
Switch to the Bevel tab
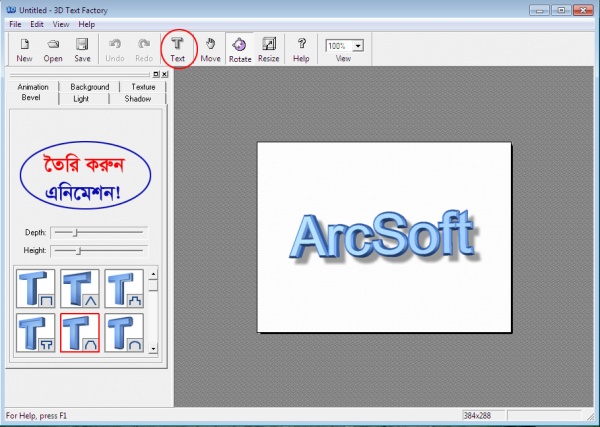coord(31,98)
